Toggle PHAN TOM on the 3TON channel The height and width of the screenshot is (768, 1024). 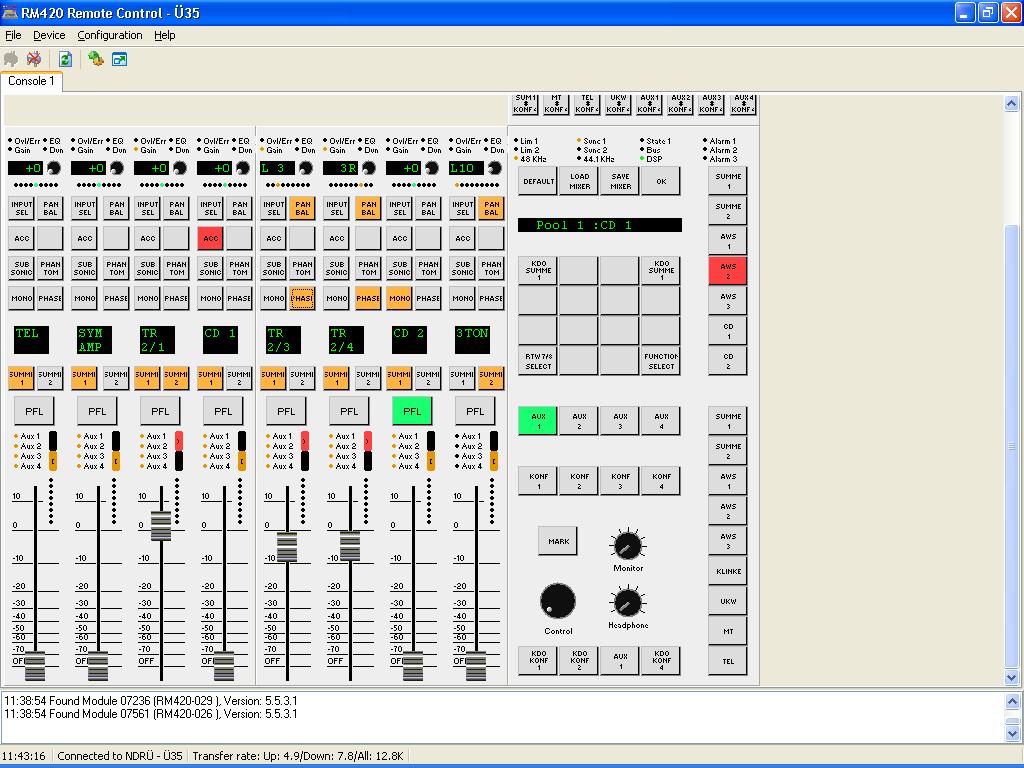point(491,268)
